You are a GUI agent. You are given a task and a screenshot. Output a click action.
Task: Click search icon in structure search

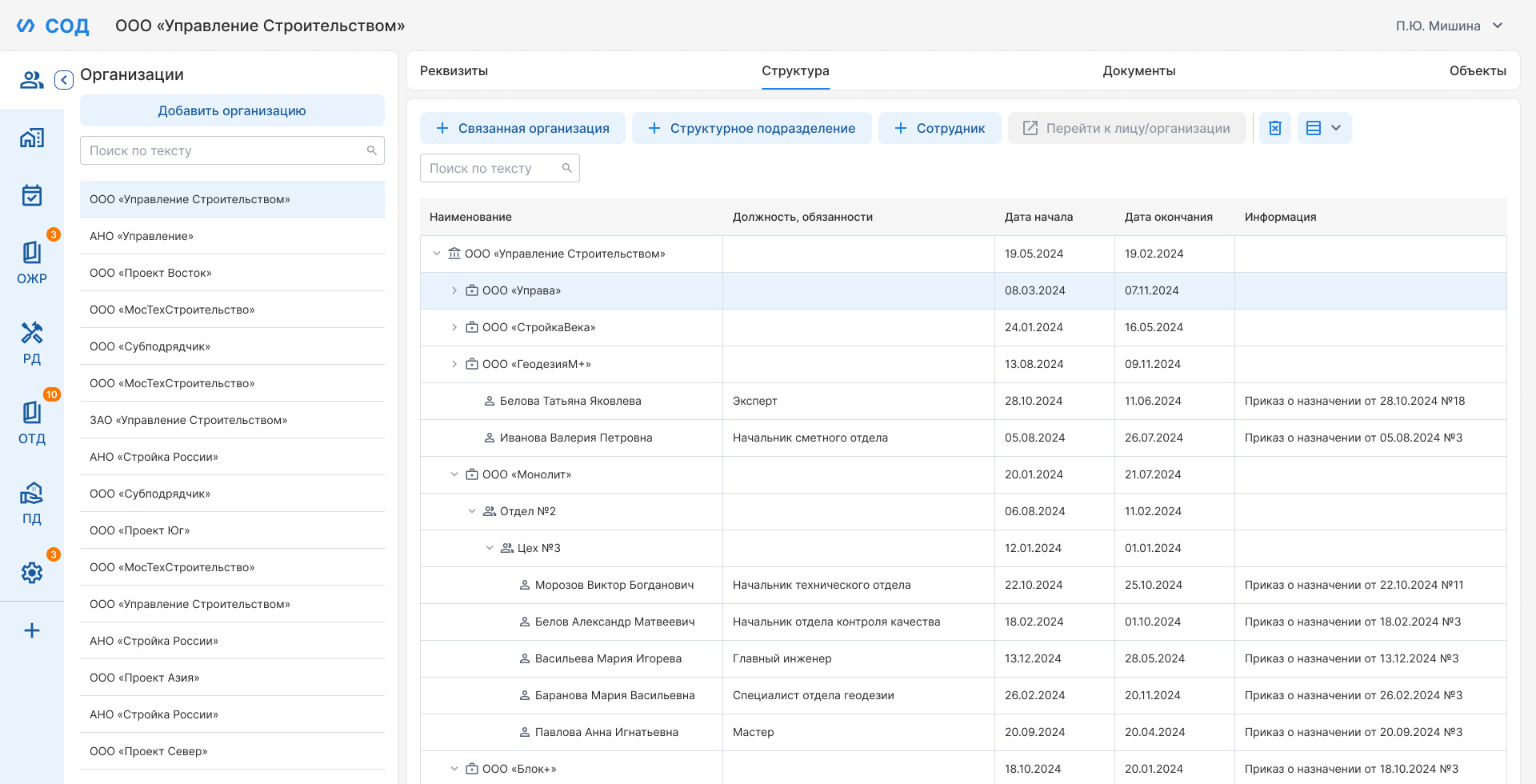click(x=566, y=168)
